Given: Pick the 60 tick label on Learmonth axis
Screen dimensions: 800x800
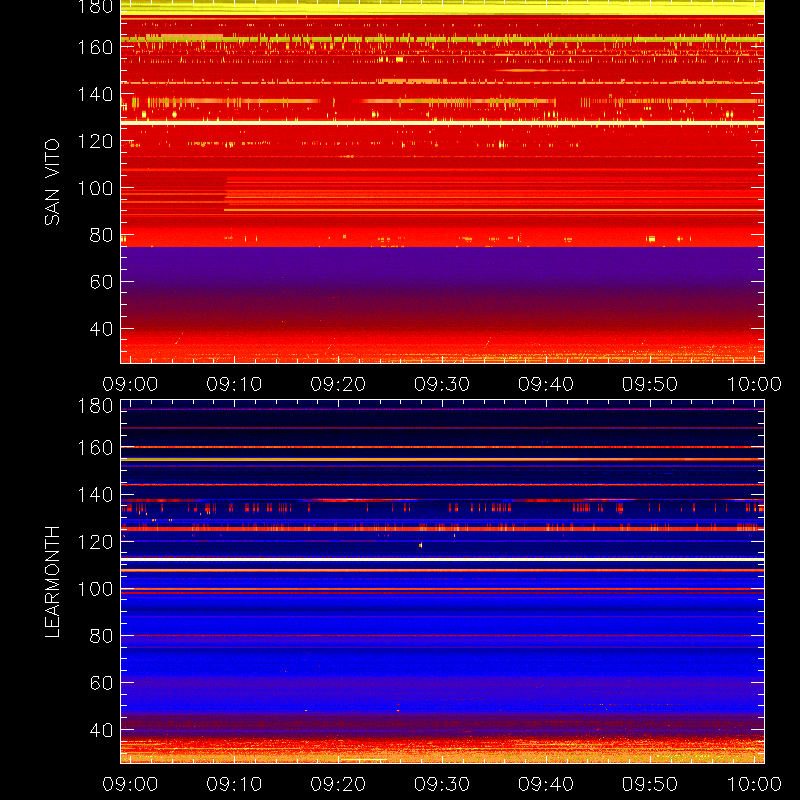Looking at the screenshot, I should click(x=101, y=683).
